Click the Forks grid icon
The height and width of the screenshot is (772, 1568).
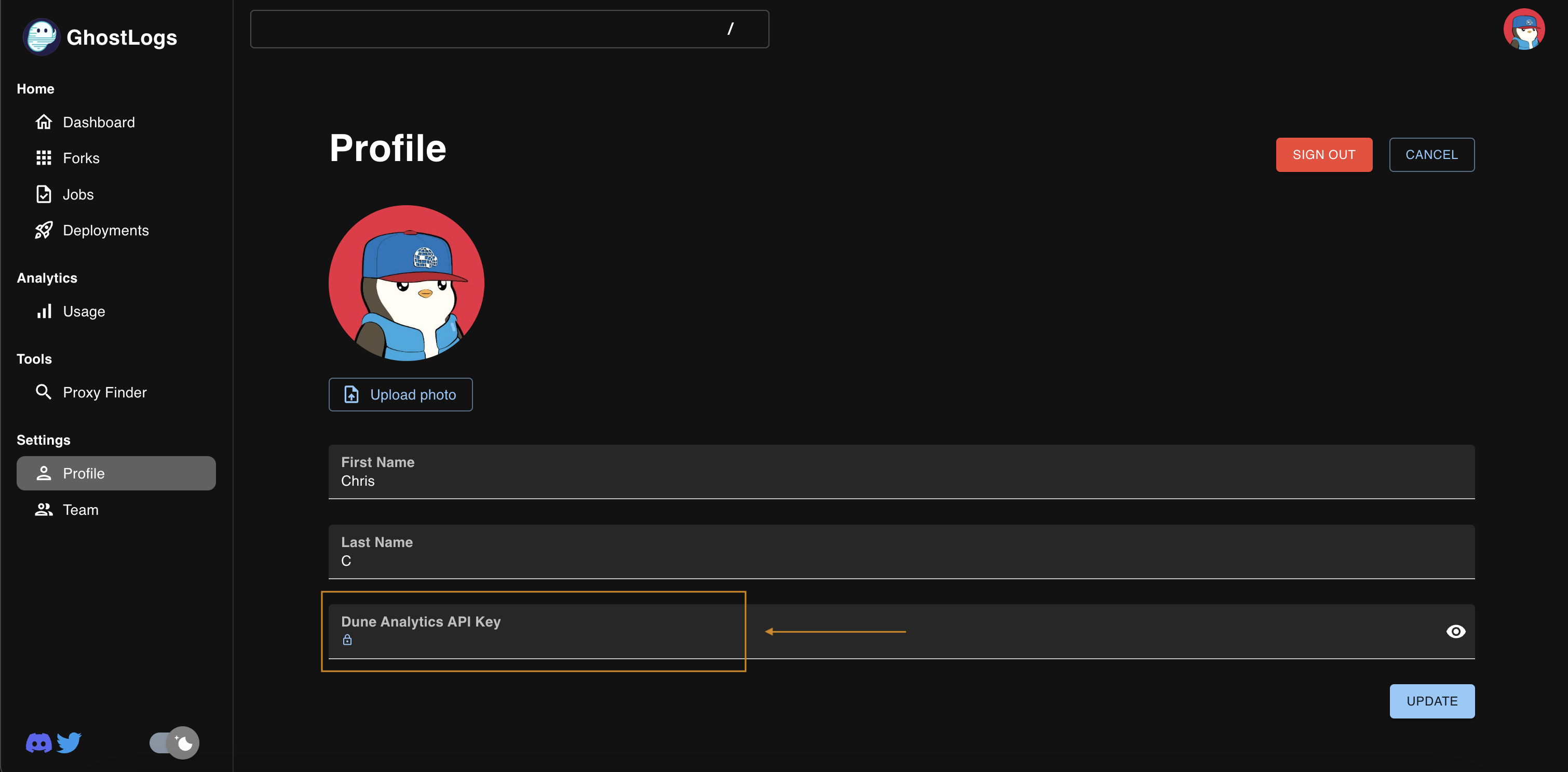[44, 158]
